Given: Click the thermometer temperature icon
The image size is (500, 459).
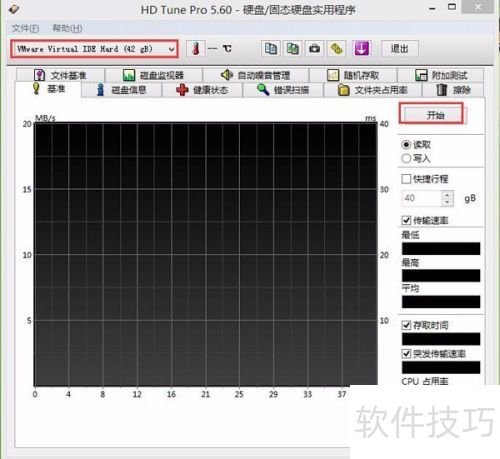Looking at the screenshot, I should (196, 49).
